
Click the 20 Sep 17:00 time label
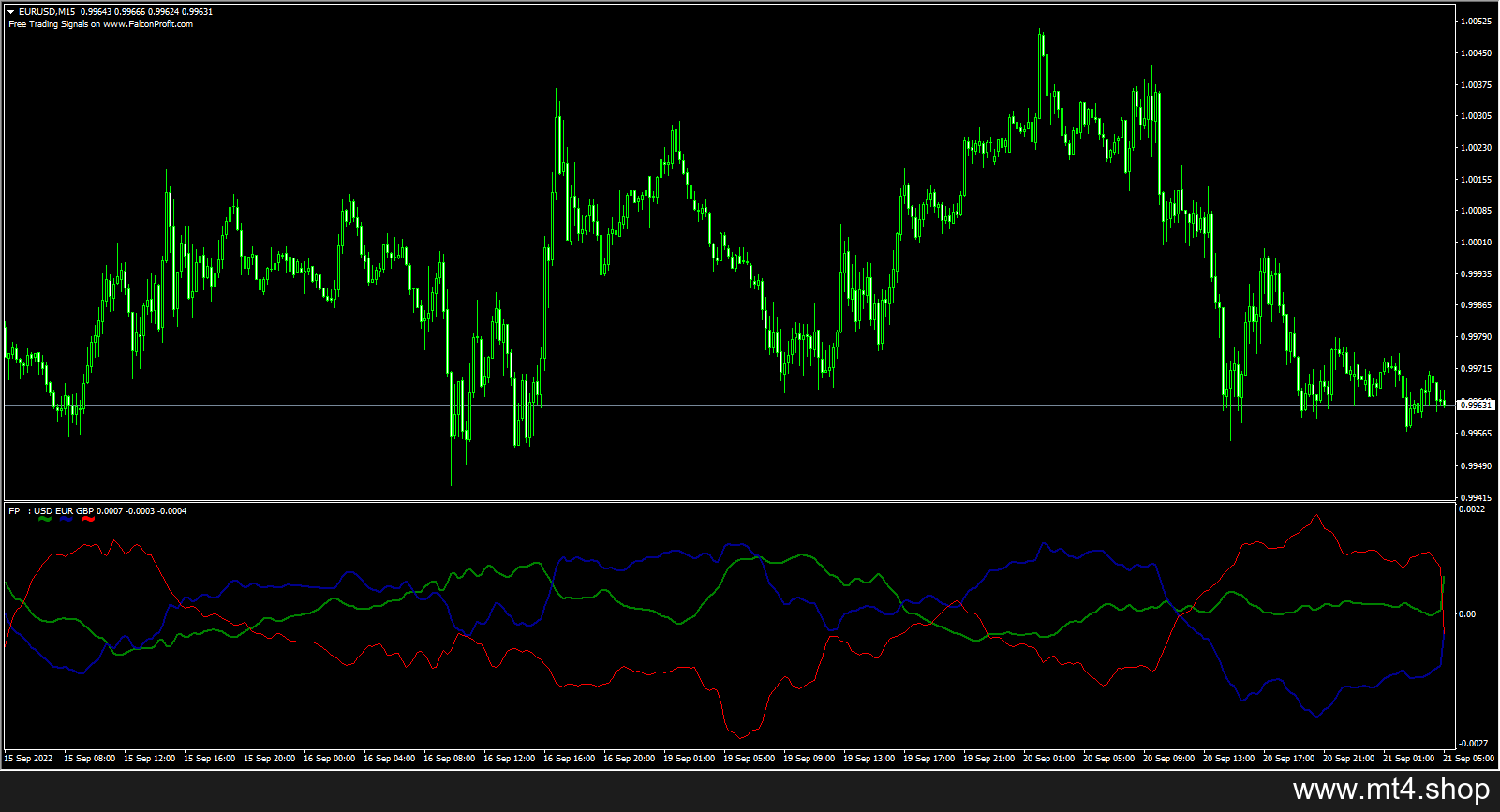pyautogui.click(x=1288, y=759)
